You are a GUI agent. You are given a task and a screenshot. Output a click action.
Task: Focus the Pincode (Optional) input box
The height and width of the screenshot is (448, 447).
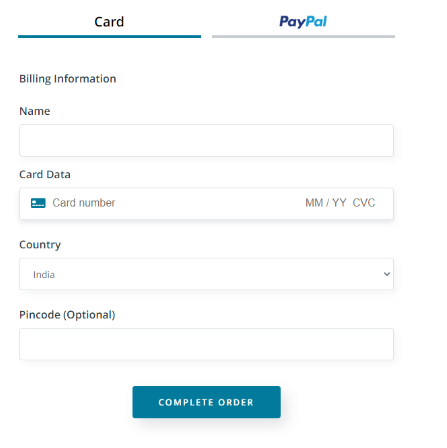(x=206, y=344)
